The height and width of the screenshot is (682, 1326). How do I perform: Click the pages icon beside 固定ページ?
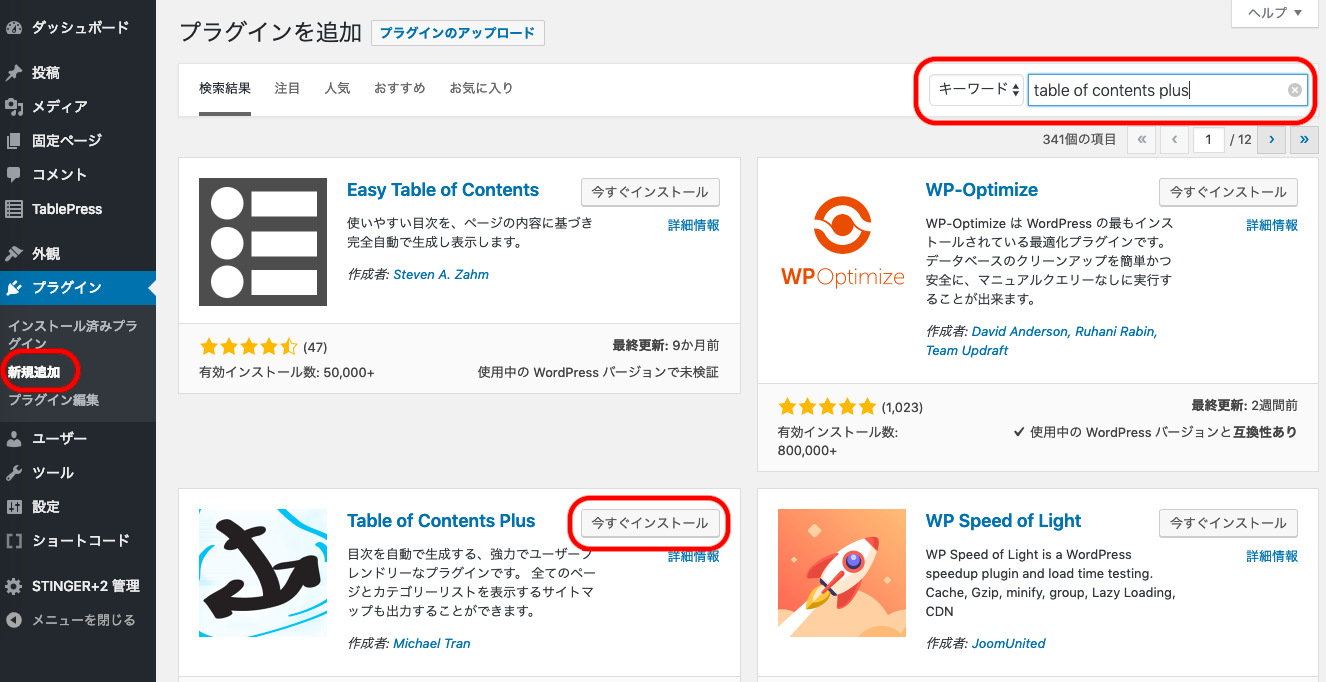[x=14, y=140]
